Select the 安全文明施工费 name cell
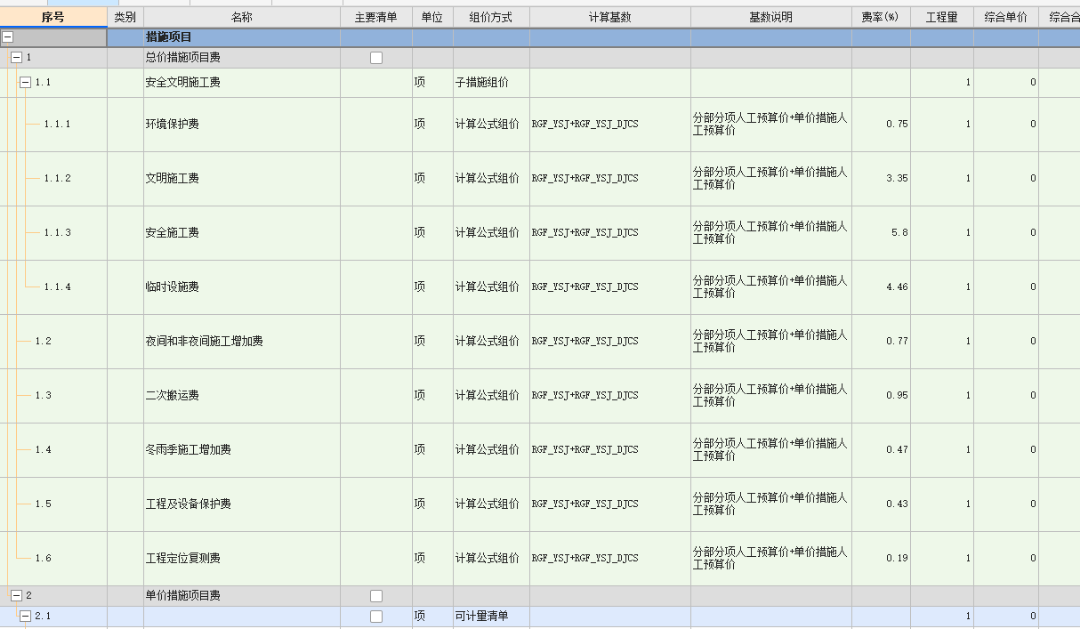Image resolution: width=1080 pixels, height=629 pixels. click(x=242, y=83)
